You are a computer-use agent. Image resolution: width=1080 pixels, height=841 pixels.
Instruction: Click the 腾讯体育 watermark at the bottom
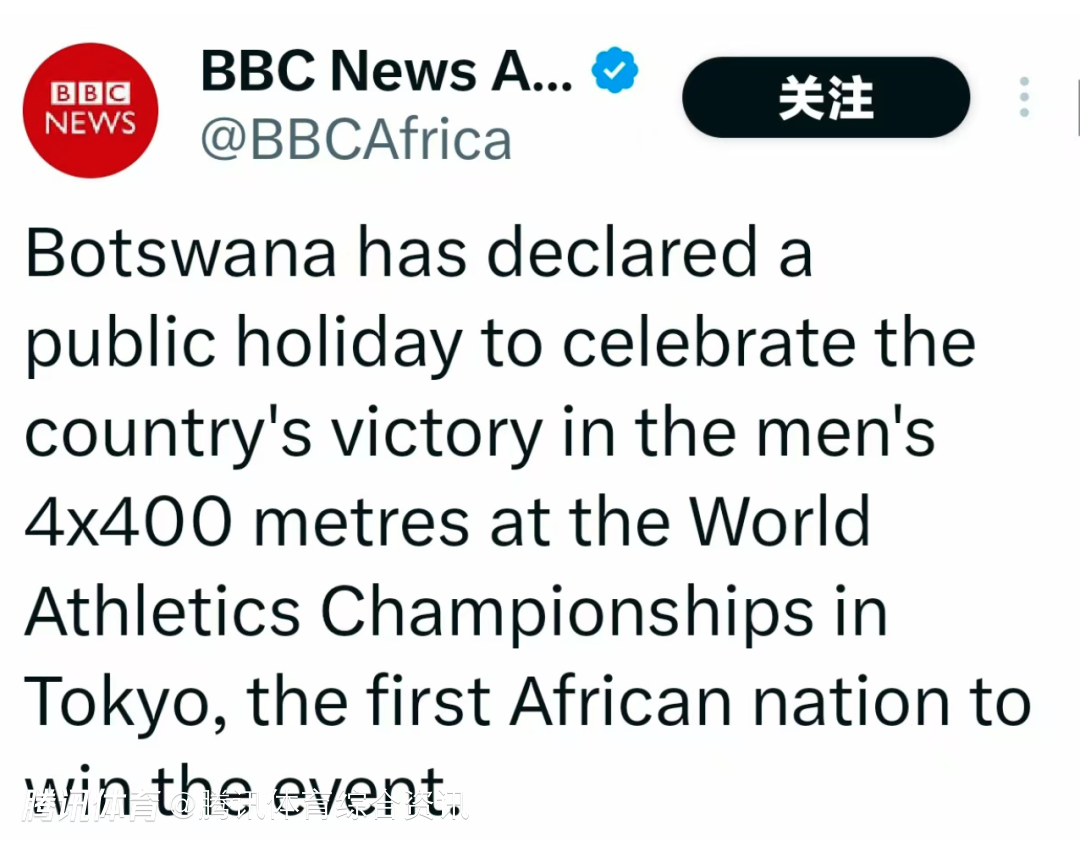tap(92, 805)
